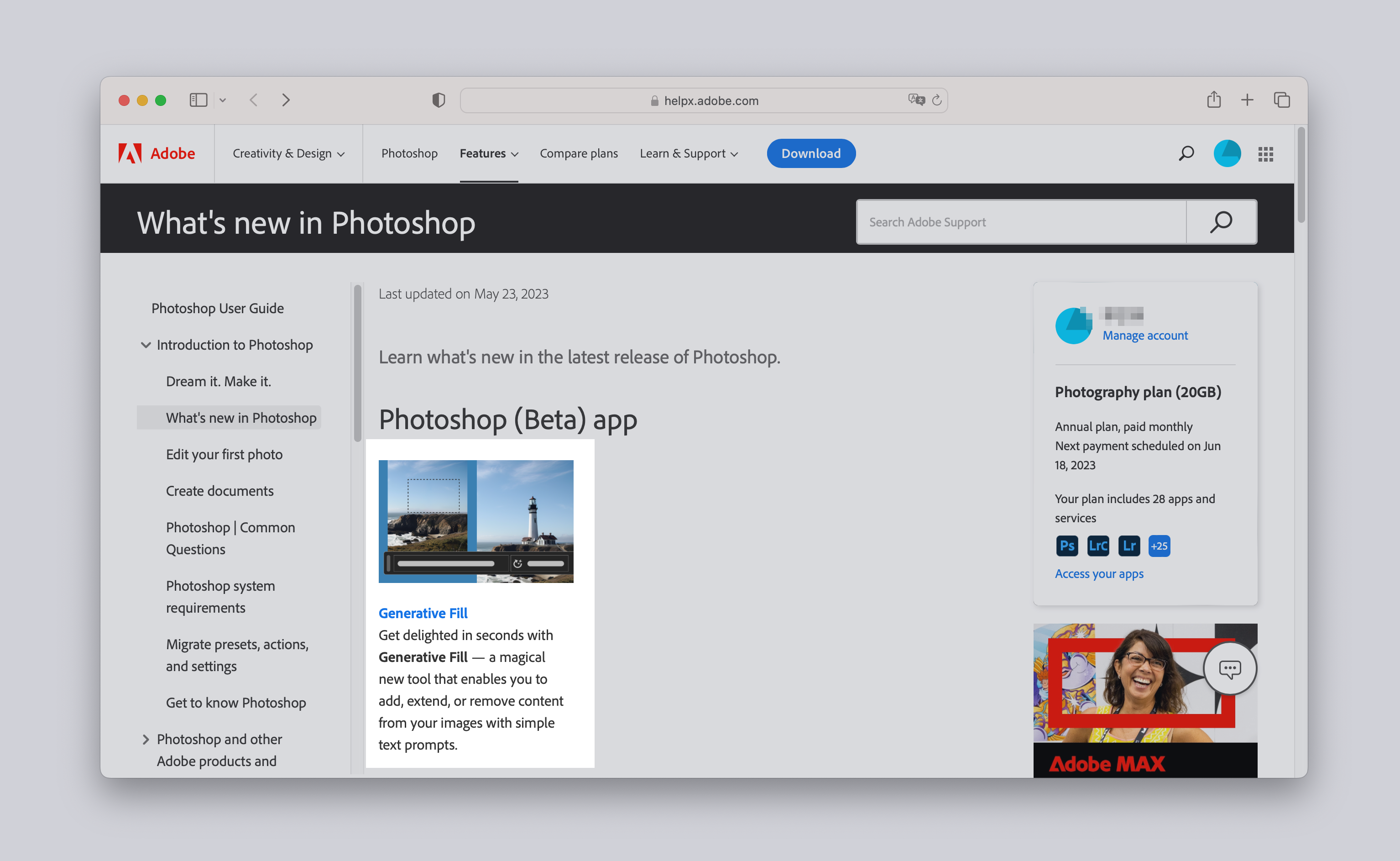Open Dream it. Make it. in sidebar

[219, 381]
